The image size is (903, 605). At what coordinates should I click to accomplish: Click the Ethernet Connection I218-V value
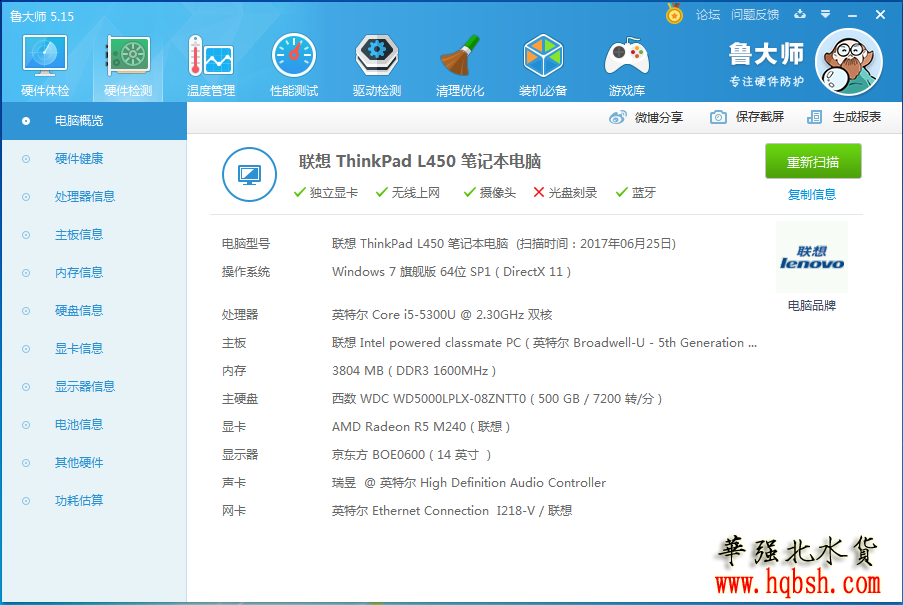(x=452, y=511)
